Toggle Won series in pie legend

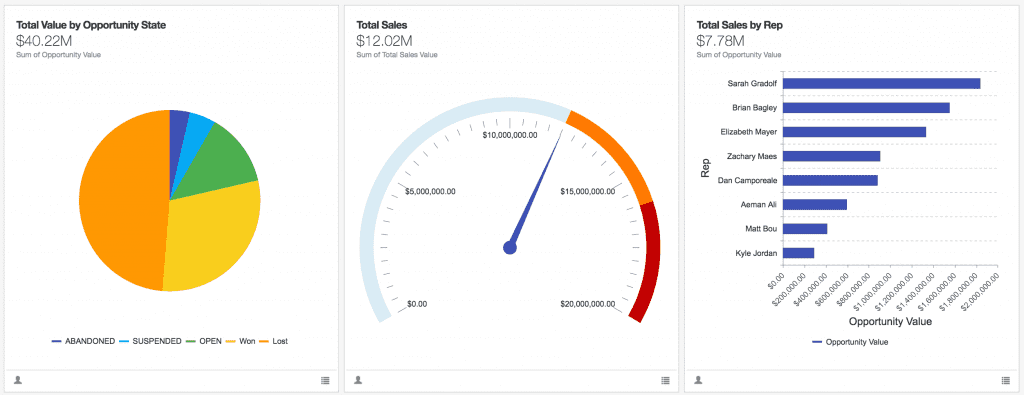tap(241, 341)
